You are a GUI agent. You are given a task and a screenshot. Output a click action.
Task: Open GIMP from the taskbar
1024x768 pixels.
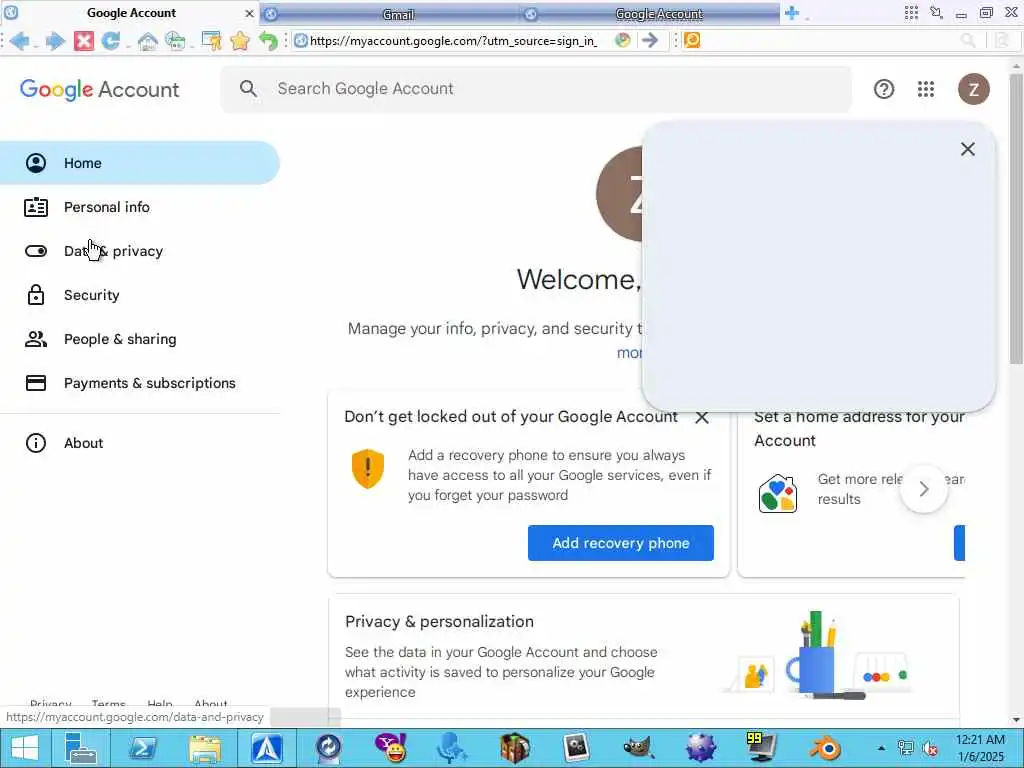(638, 748)
